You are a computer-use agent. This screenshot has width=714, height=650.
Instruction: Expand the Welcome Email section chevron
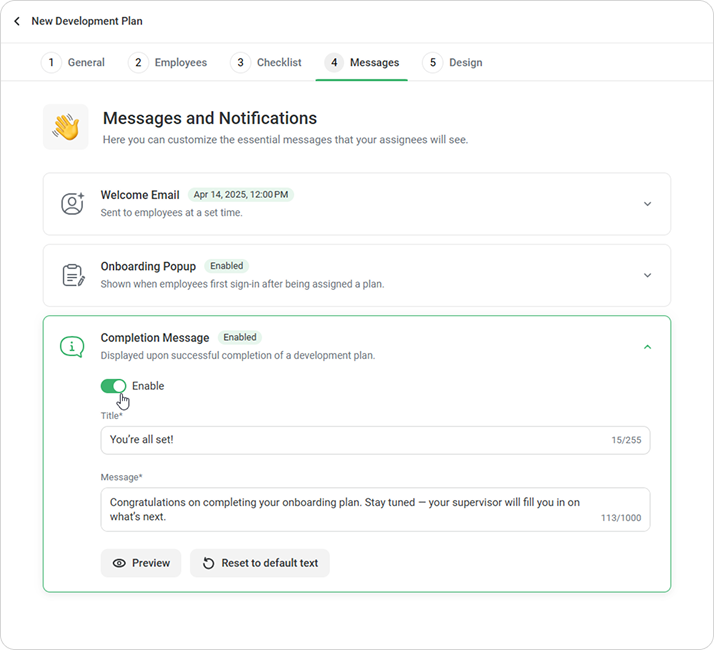pyautogui.click(x=647, y=204)
